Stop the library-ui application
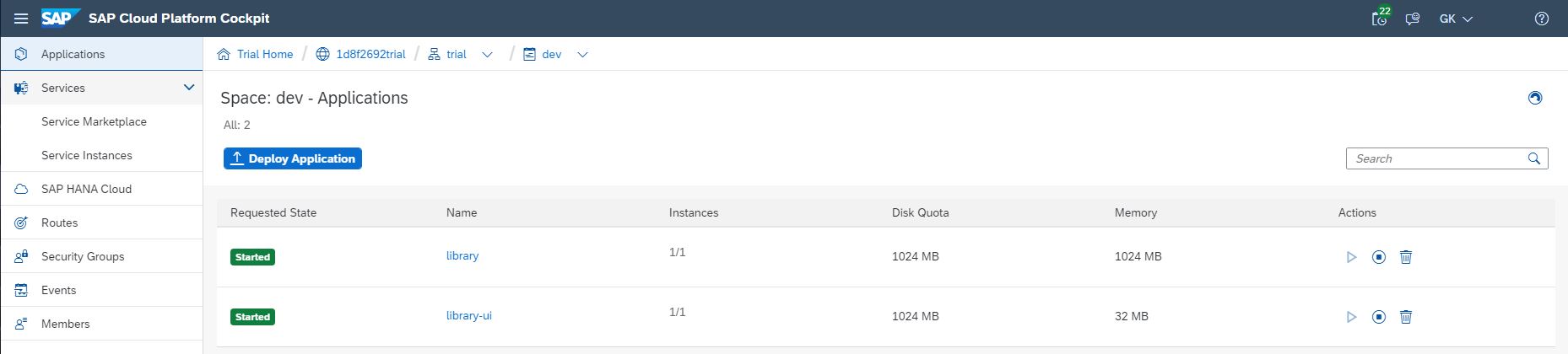 click(x=1379, y=317)
